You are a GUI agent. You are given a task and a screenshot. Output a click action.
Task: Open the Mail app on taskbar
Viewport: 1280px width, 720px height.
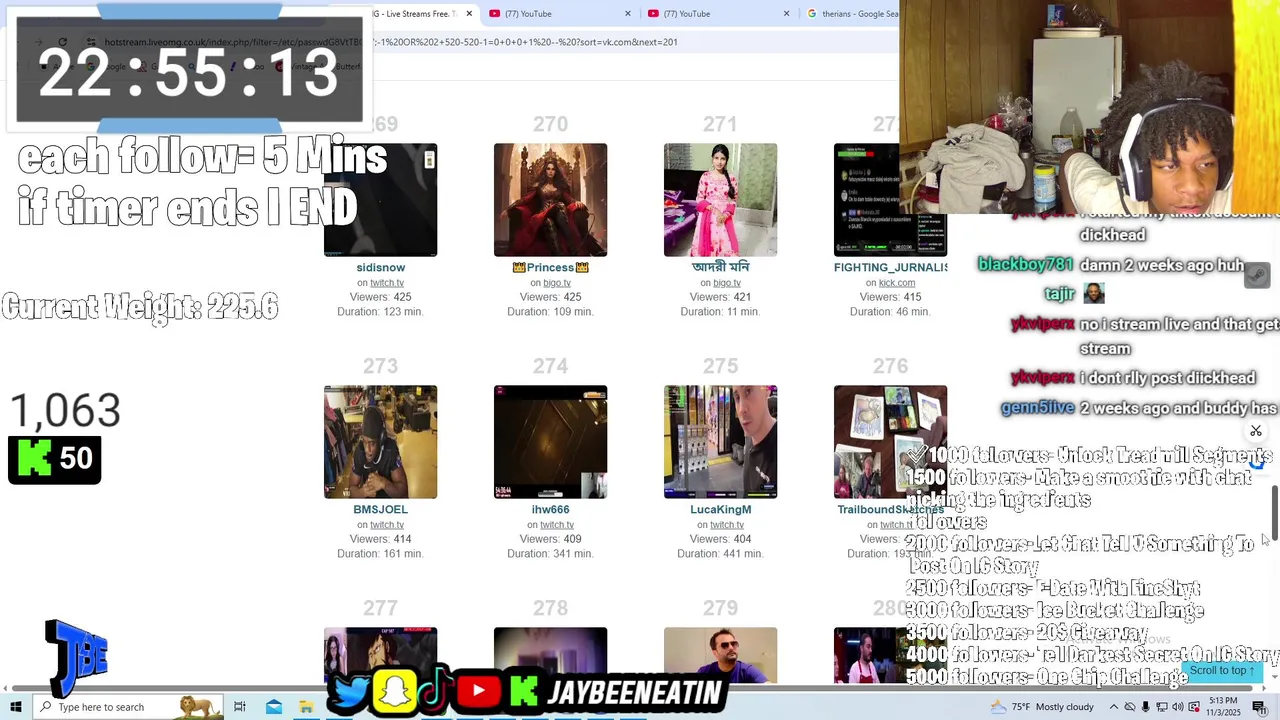274,707
